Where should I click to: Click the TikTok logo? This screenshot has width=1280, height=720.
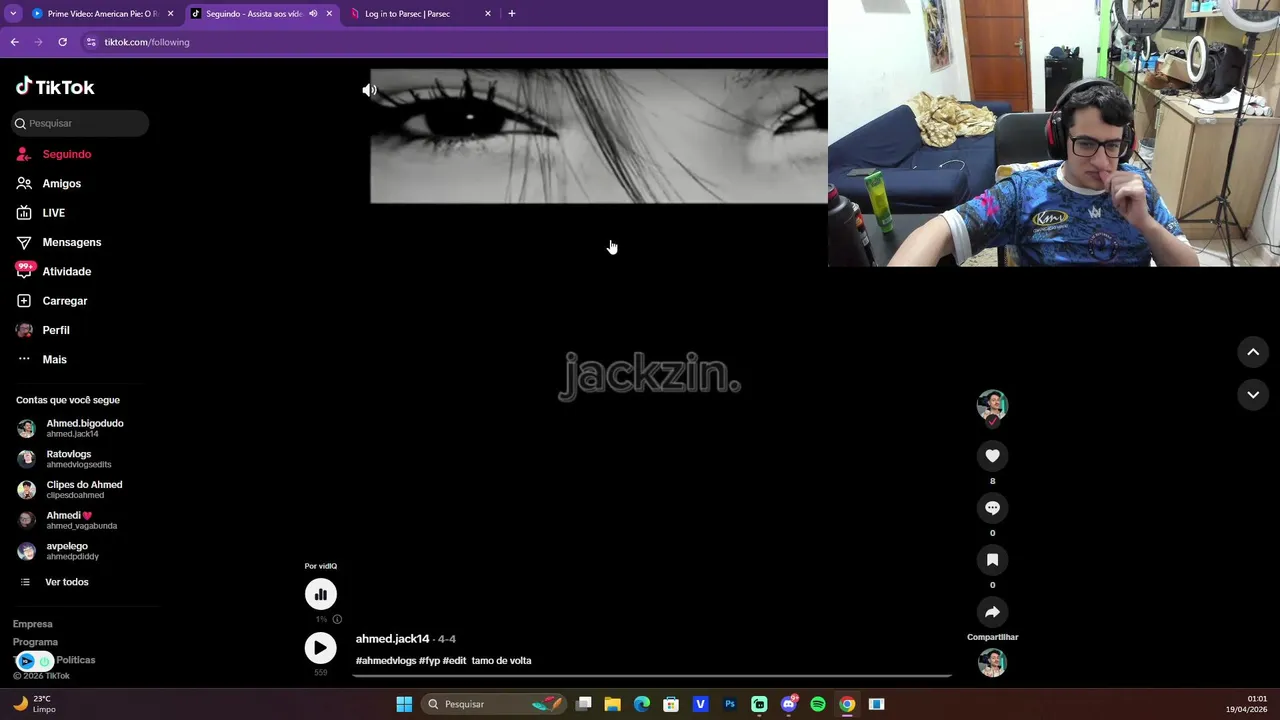[x=55, y=87]
